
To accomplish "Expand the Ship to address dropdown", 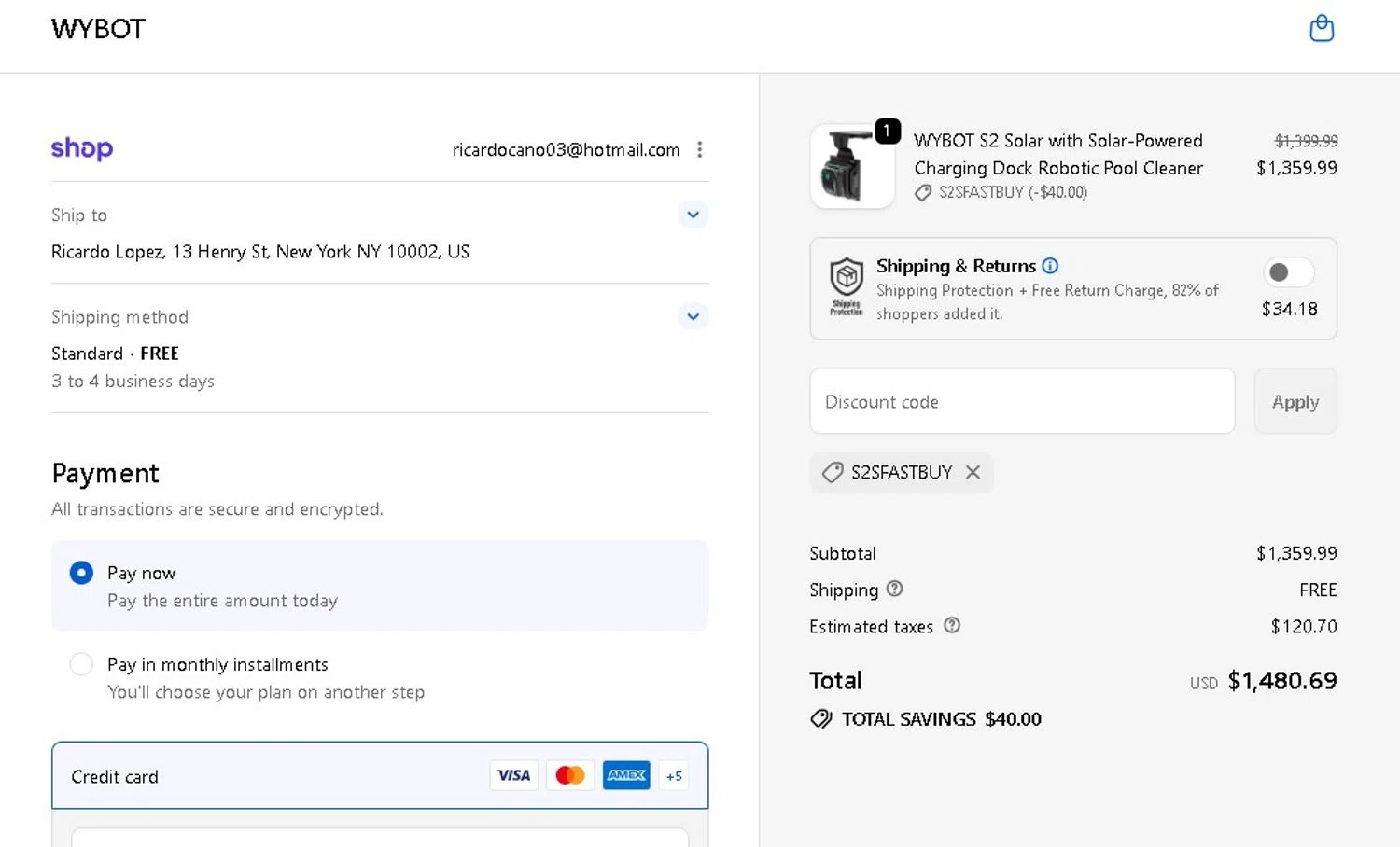I will pos(693,215).
